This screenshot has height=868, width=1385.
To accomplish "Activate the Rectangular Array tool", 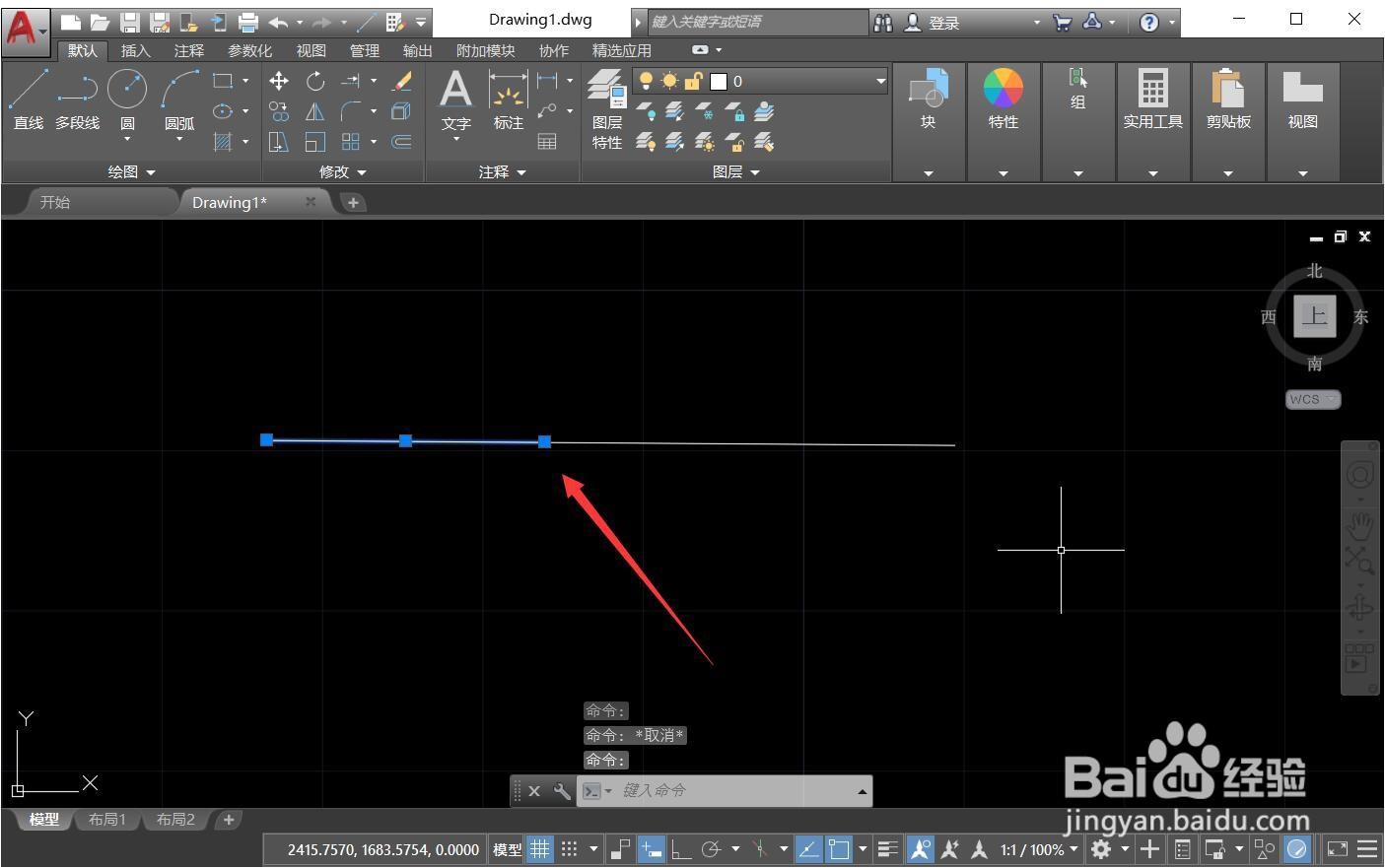I will tap(351, 142).
